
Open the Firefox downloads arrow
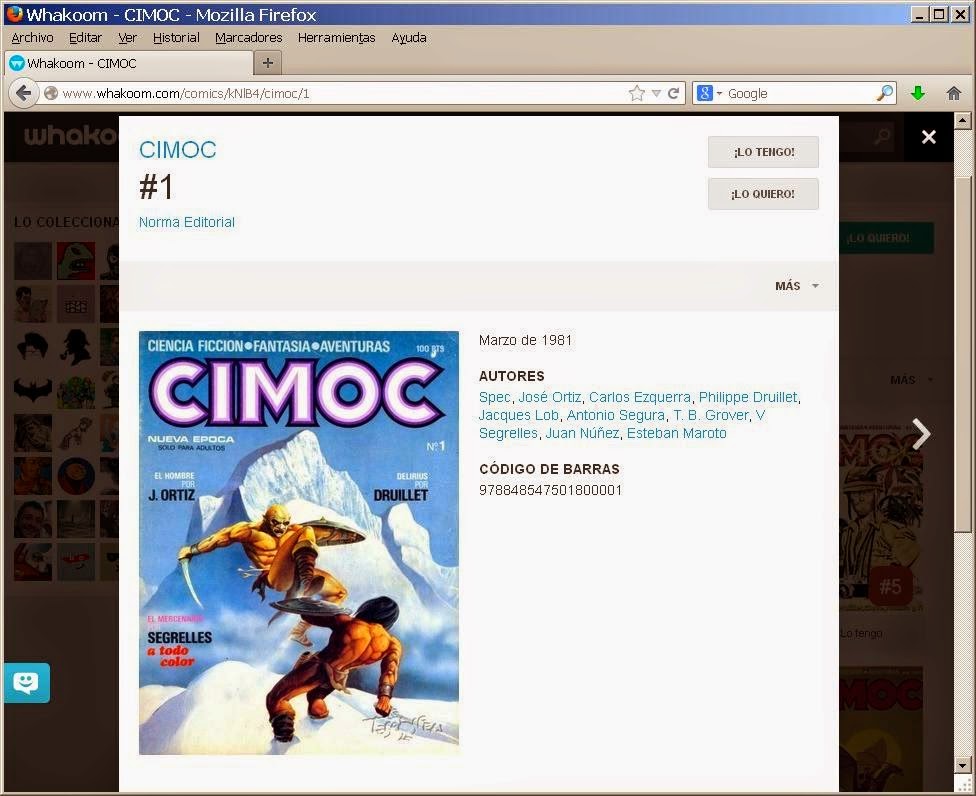pyautogui.click(x=917, y=93)
